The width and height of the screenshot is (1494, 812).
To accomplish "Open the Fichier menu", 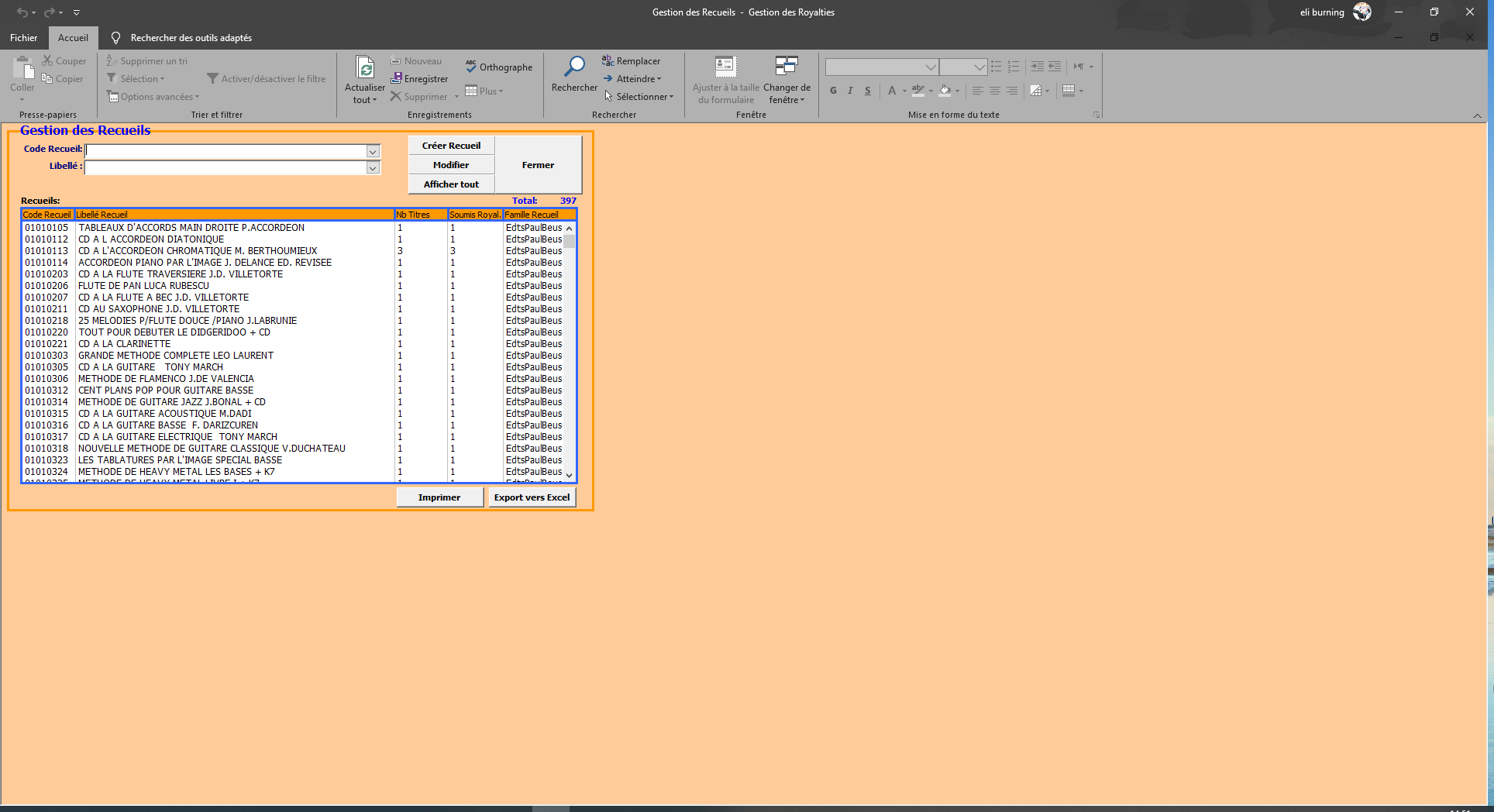I will tap(23, 37).
